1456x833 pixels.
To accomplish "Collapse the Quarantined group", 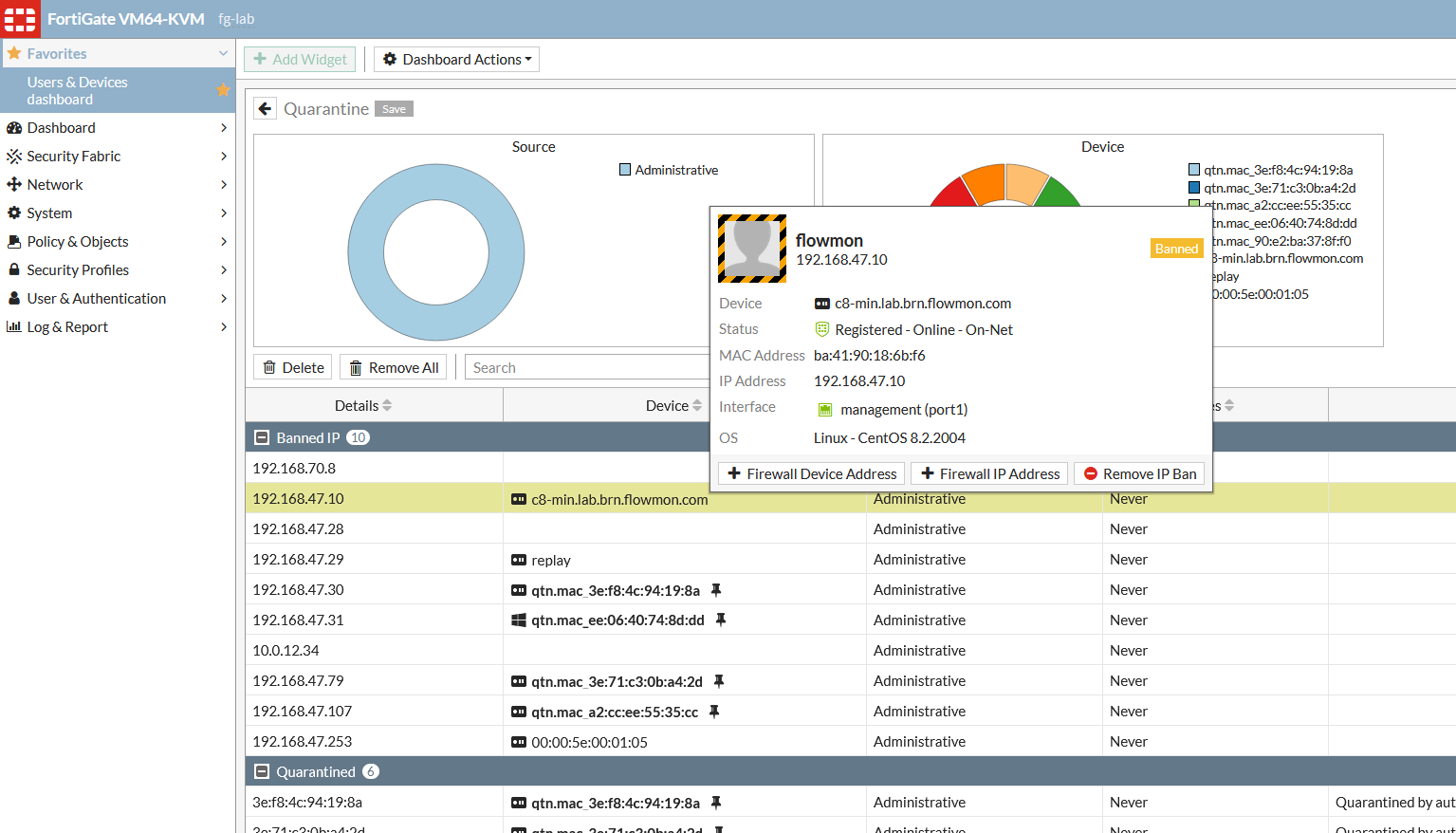I will 262,772.
